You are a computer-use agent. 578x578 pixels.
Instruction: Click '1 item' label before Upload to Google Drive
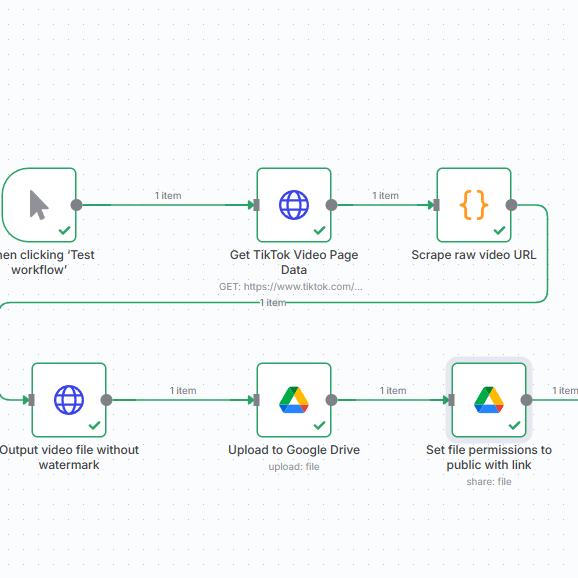(183, 391)
